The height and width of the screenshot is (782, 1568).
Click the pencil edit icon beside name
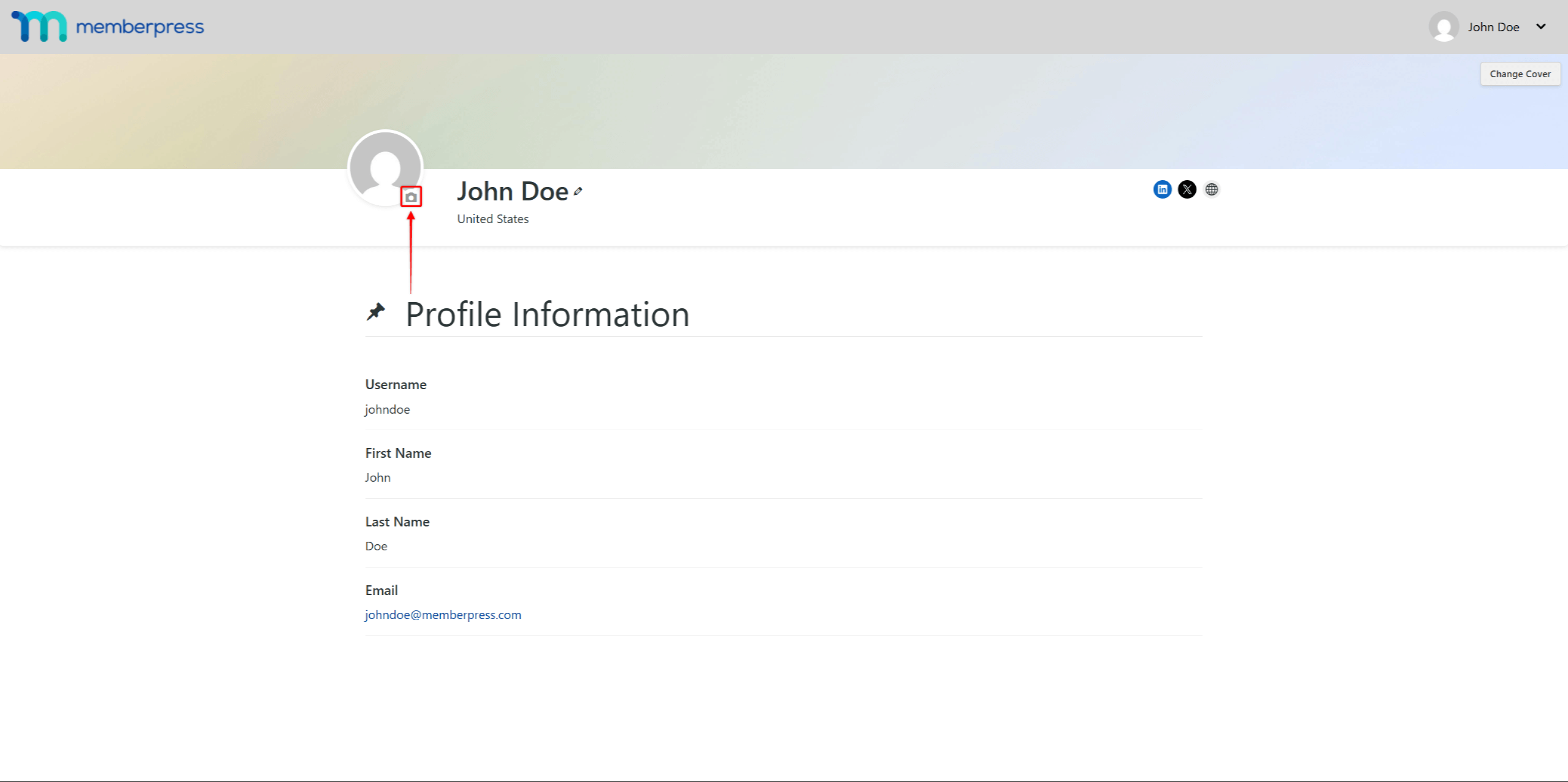(578, 192)
